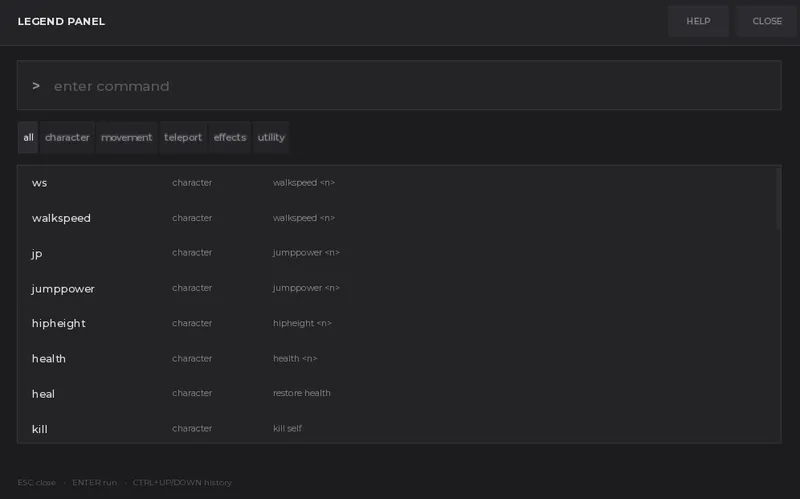Viewport: 800px width, 499px height.
Task: Select the utility filter tab
Action: pyautogui.click(x=271, y=137)
